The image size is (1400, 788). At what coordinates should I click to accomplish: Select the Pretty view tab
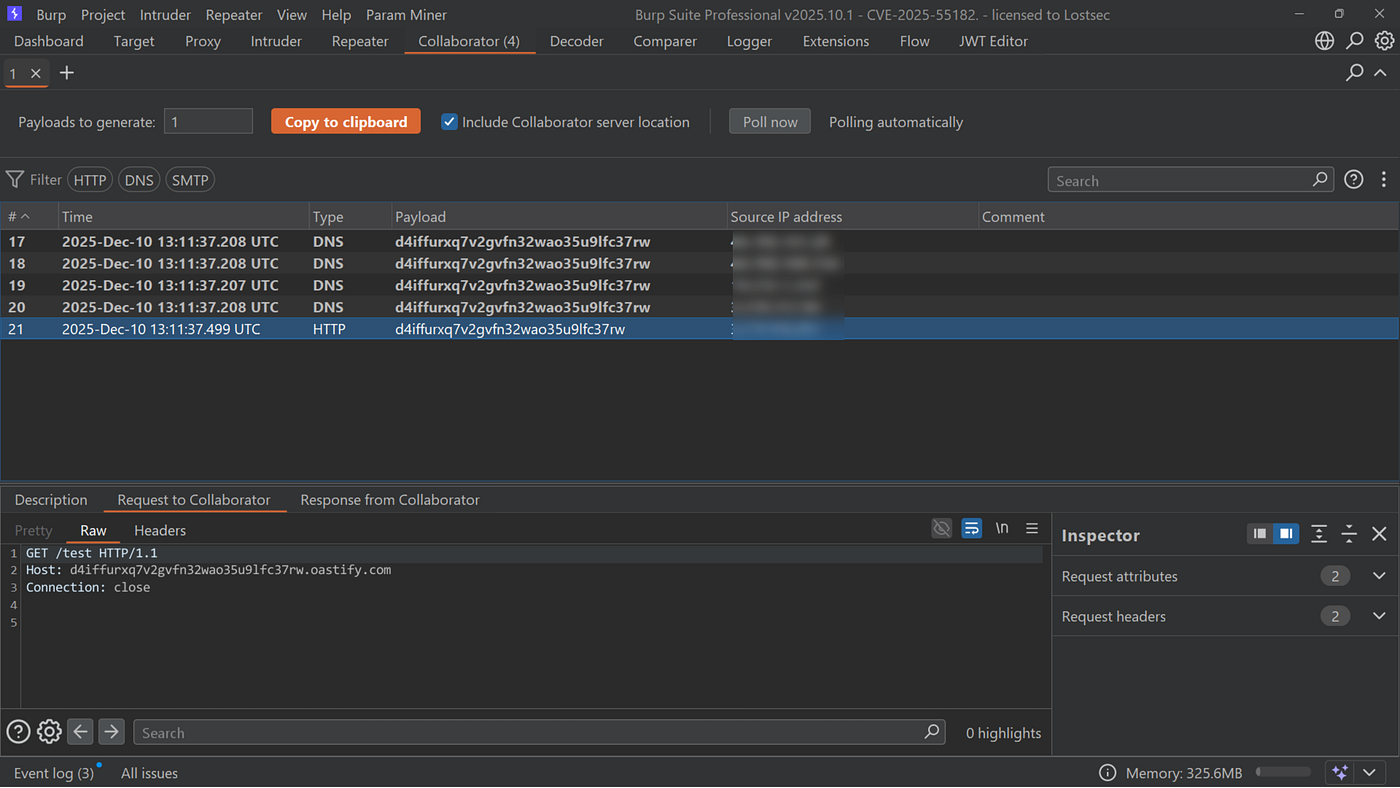point(33,530)
